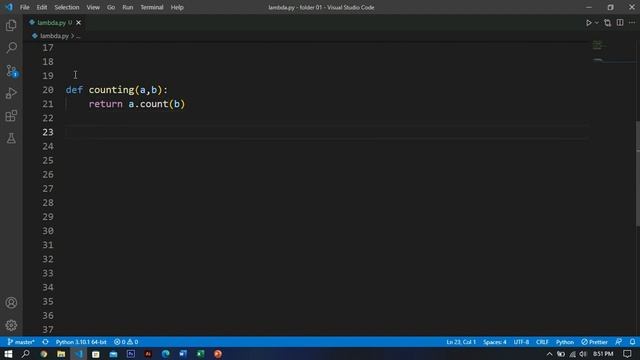
Task: Open the Testing flask view
Action: pos(11,139)
